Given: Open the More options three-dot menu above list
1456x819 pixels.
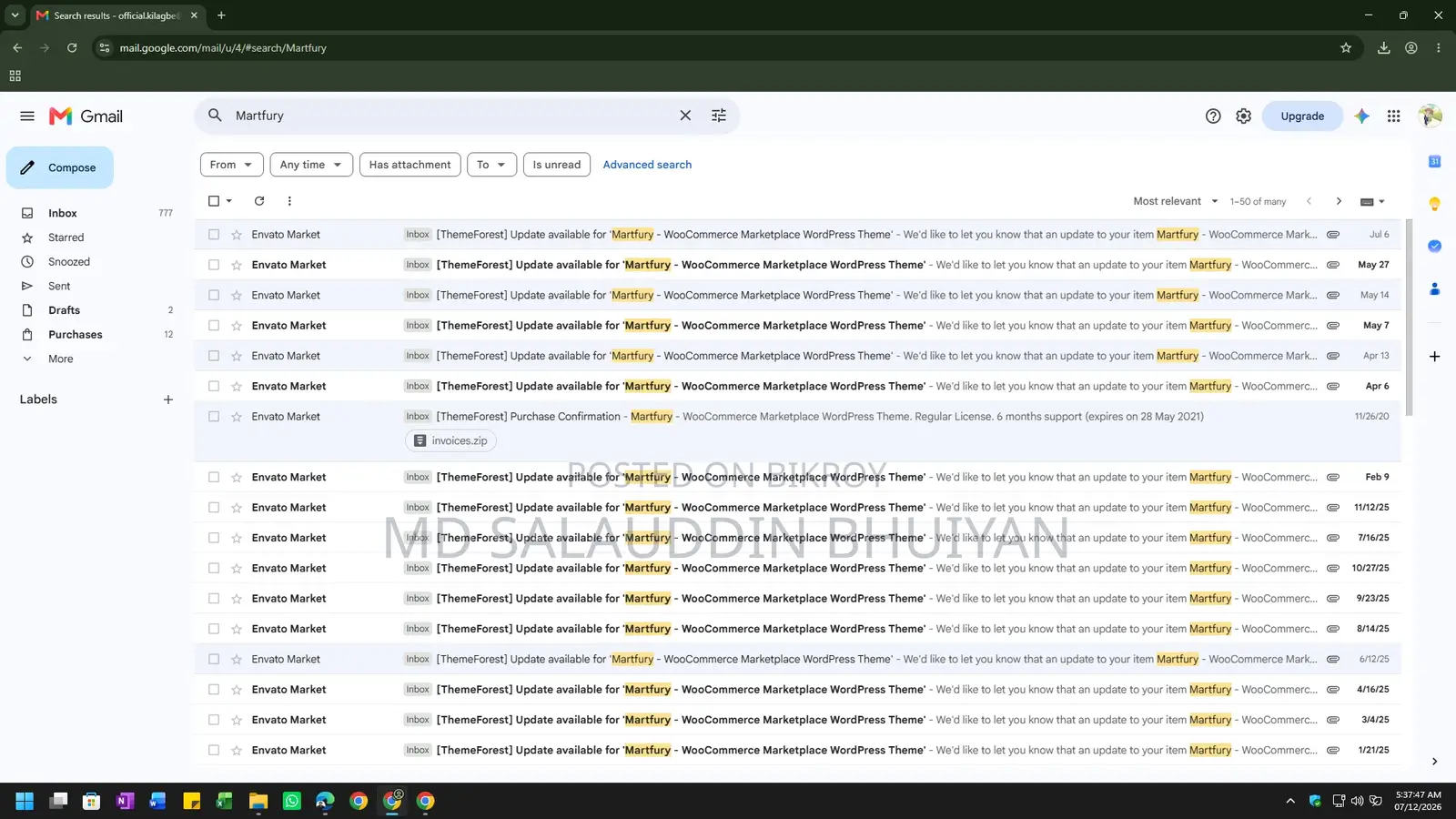Looking at the screenshot, I should (289, 201).
